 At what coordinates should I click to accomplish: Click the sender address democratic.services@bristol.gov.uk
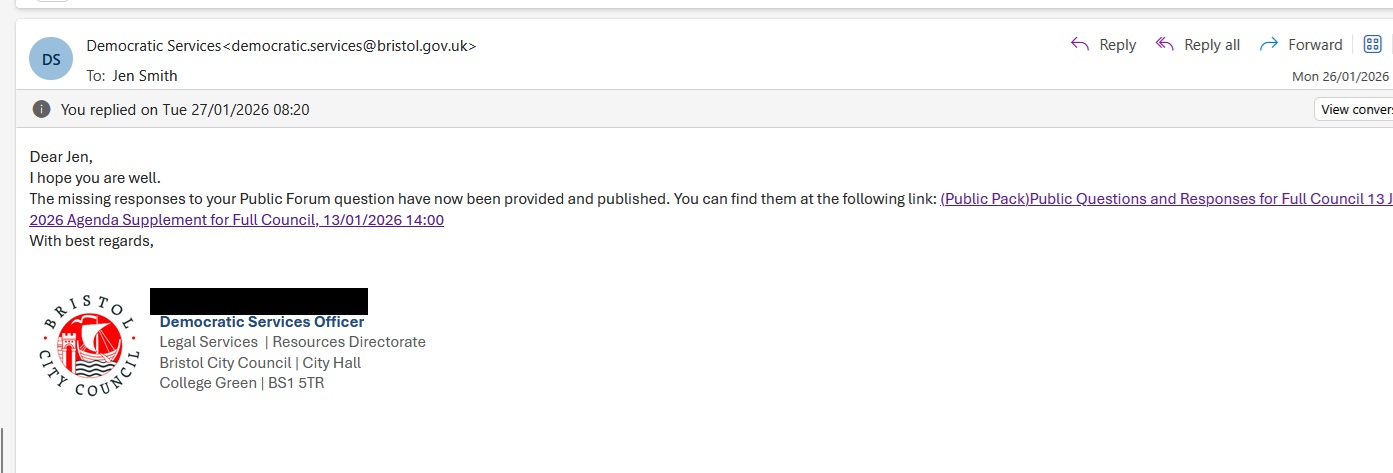(x=351, y=45)
